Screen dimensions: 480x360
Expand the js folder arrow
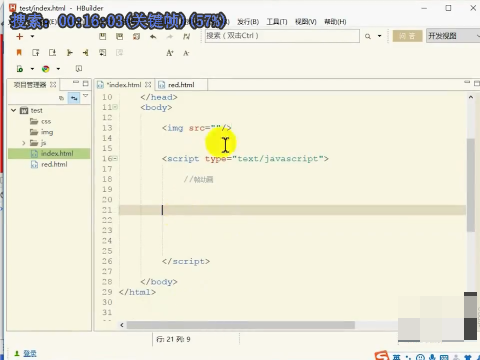(x=23, y=143)
